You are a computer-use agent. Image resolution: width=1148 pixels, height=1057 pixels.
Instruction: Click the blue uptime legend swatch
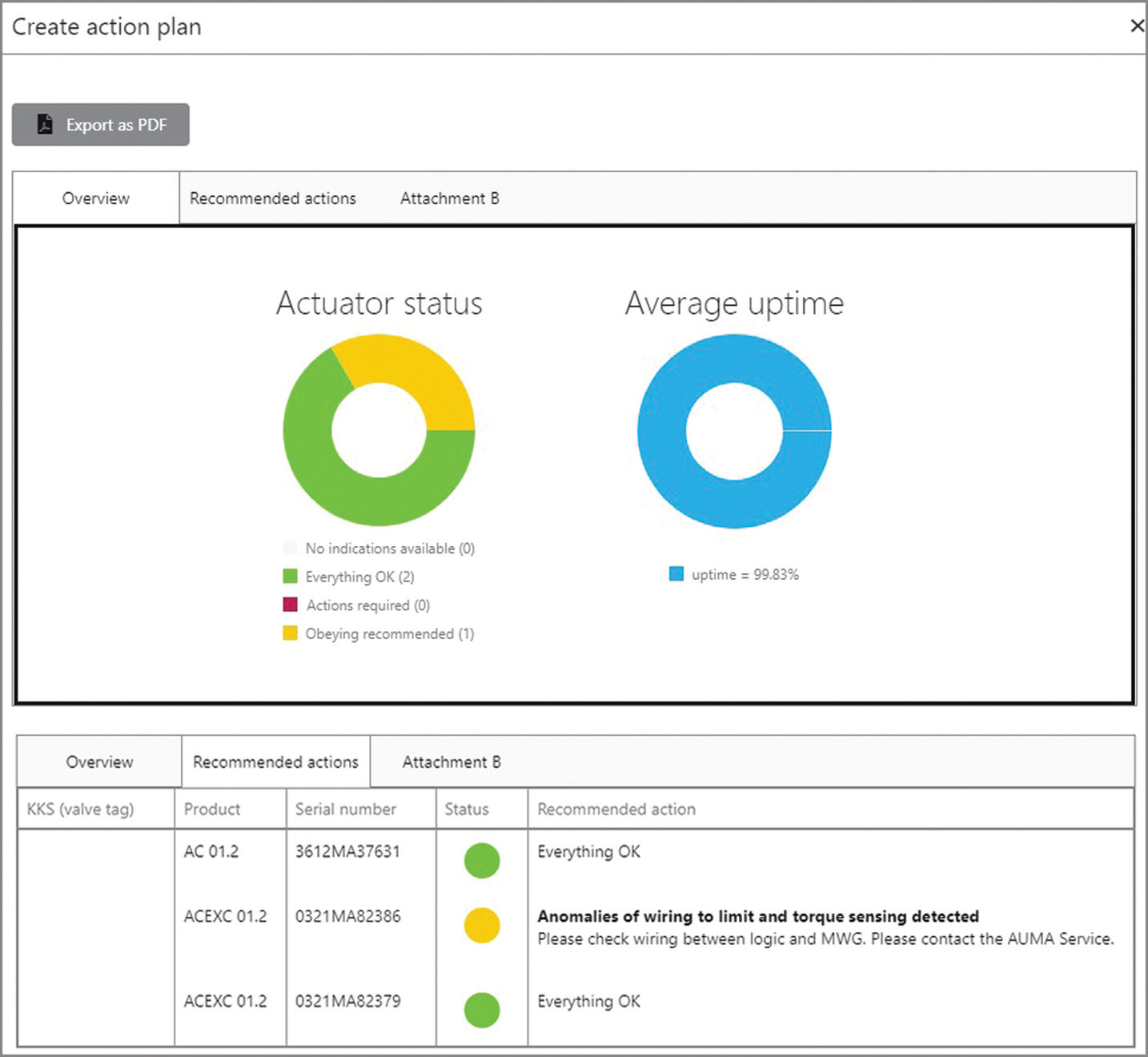click(676, 574)
